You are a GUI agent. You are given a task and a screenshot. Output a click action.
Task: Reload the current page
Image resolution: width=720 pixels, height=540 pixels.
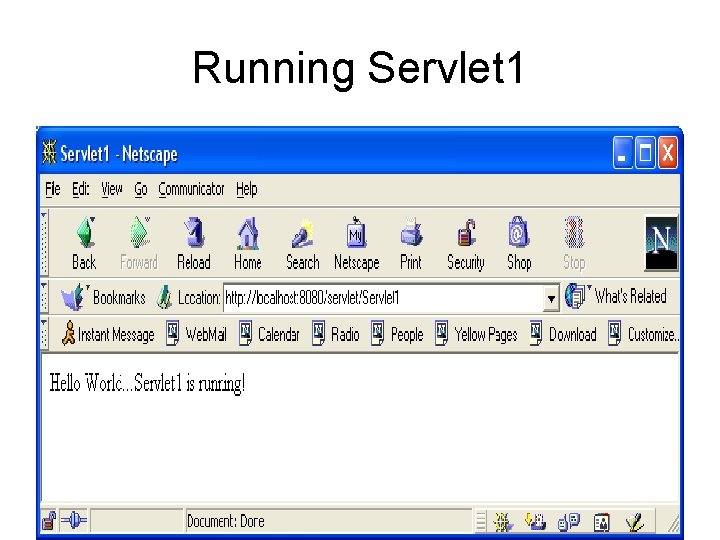194,243
